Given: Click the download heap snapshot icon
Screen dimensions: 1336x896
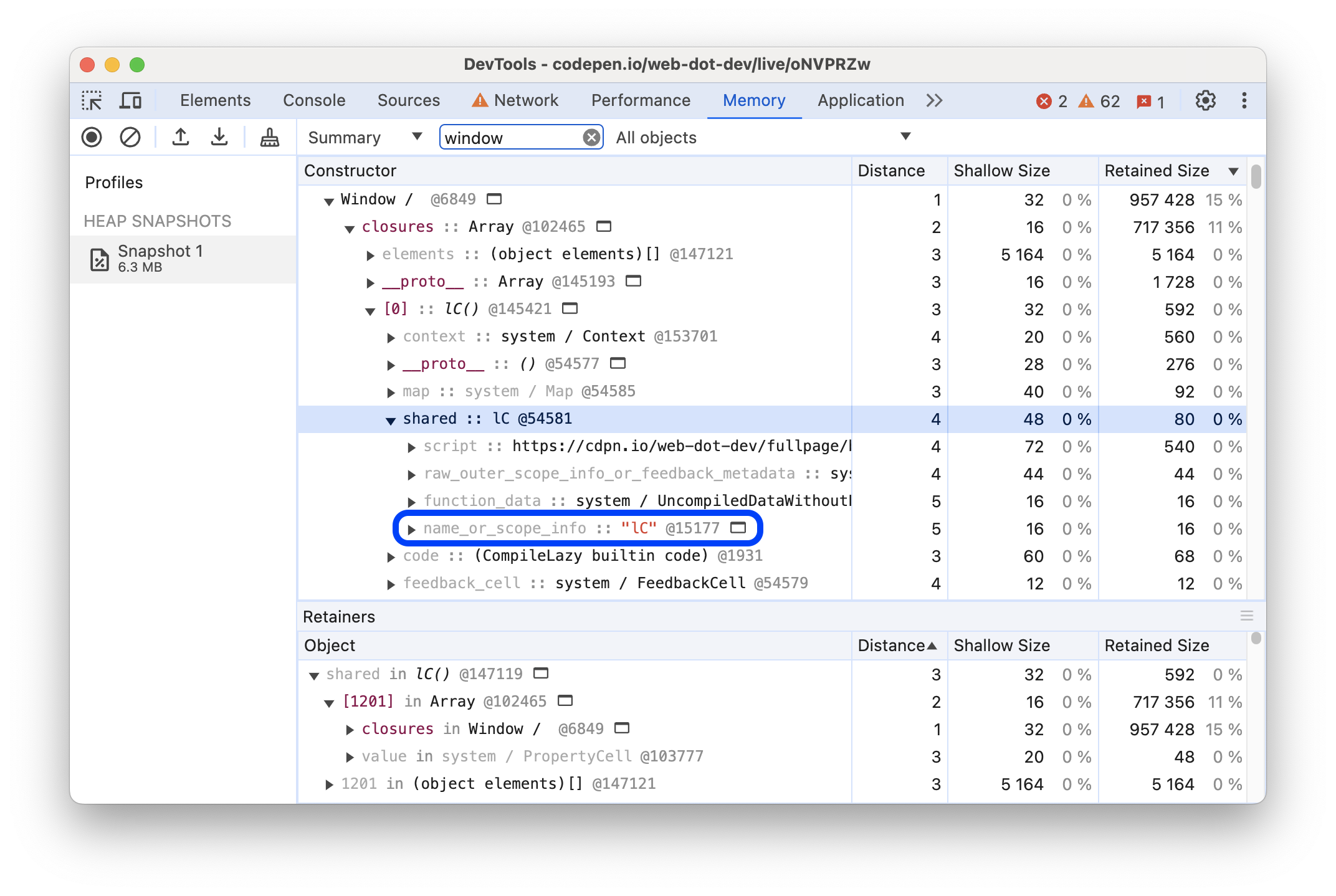Looking at the screenshot, I should point(218,138).
